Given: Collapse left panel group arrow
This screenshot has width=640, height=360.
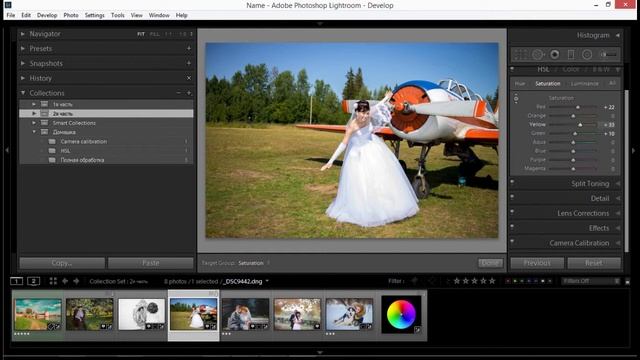Looking at the screenshot, I should (7, 150).
